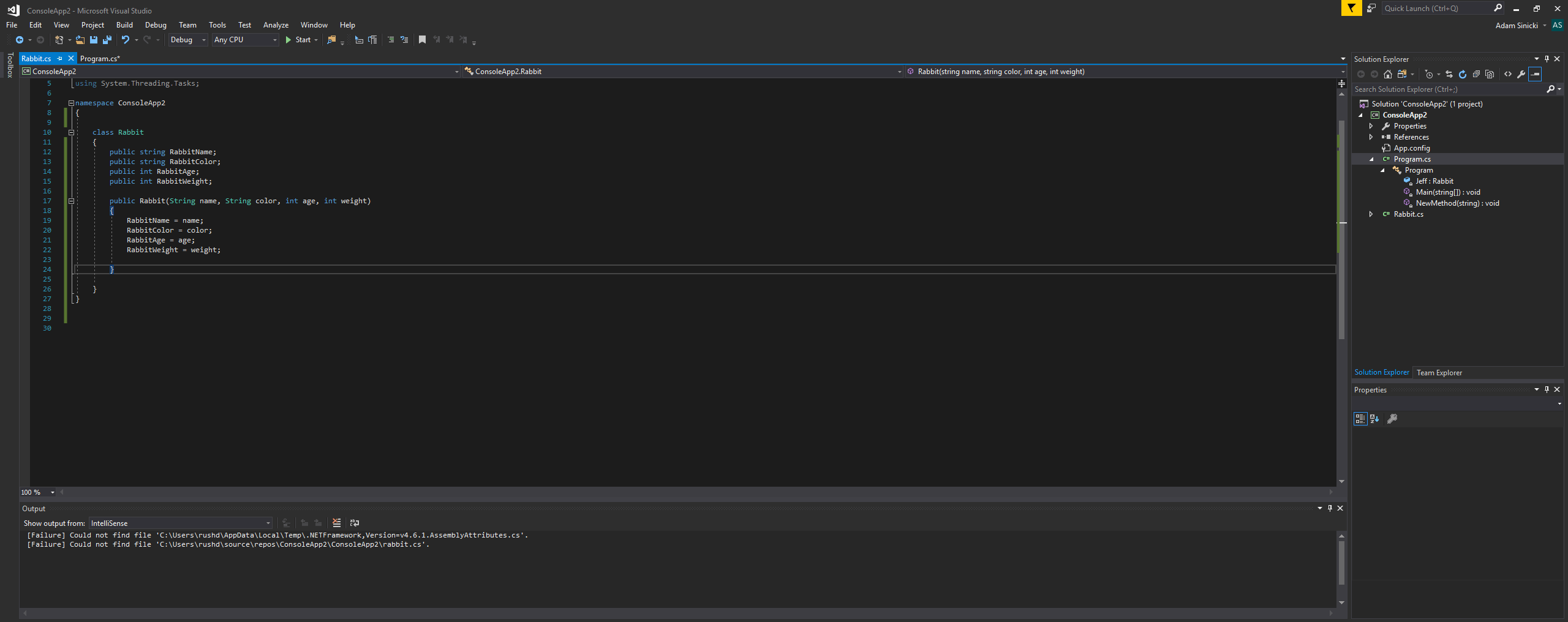Open the Any CPU platform dropdown

245,40
